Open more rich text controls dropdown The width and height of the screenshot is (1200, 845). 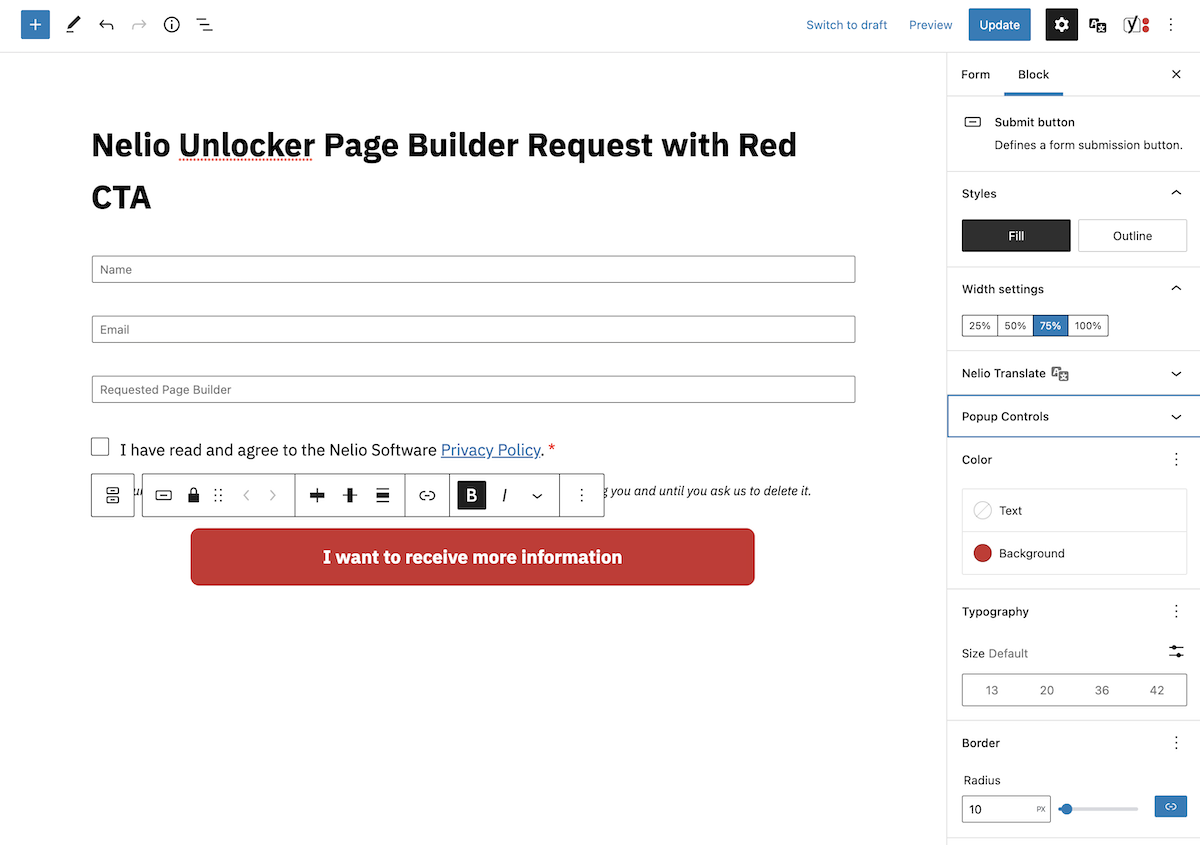[x=537, y=495]
